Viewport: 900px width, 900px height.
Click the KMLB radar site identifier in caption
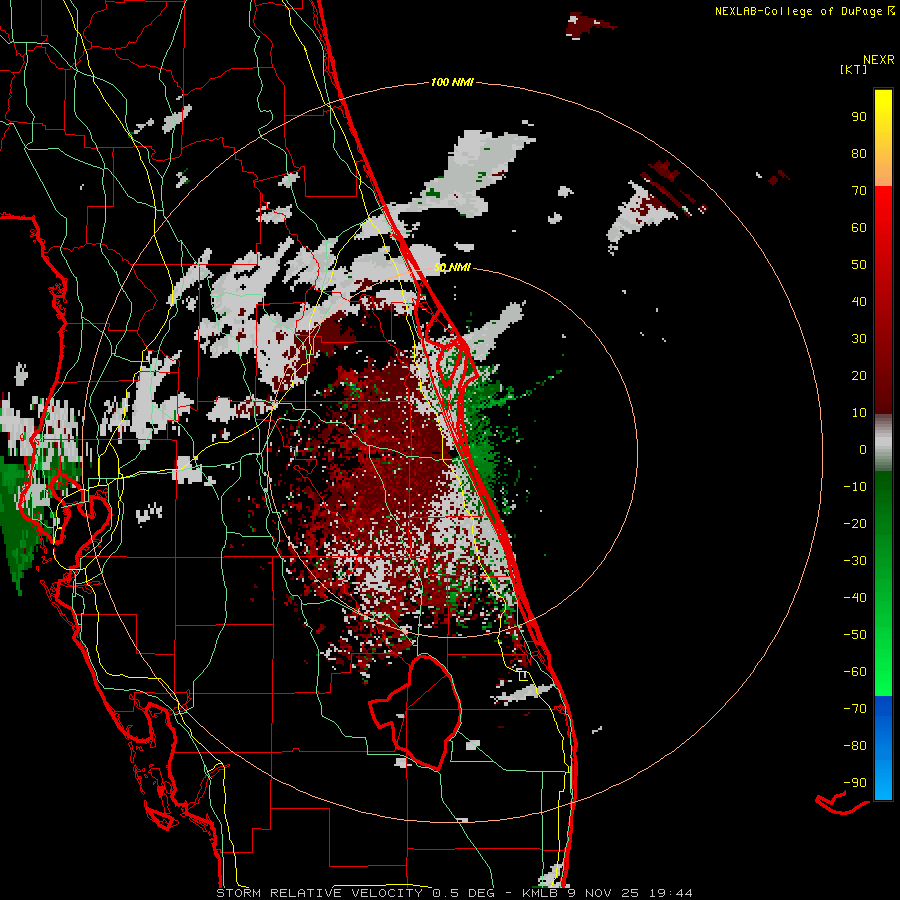tap(540, 893)
